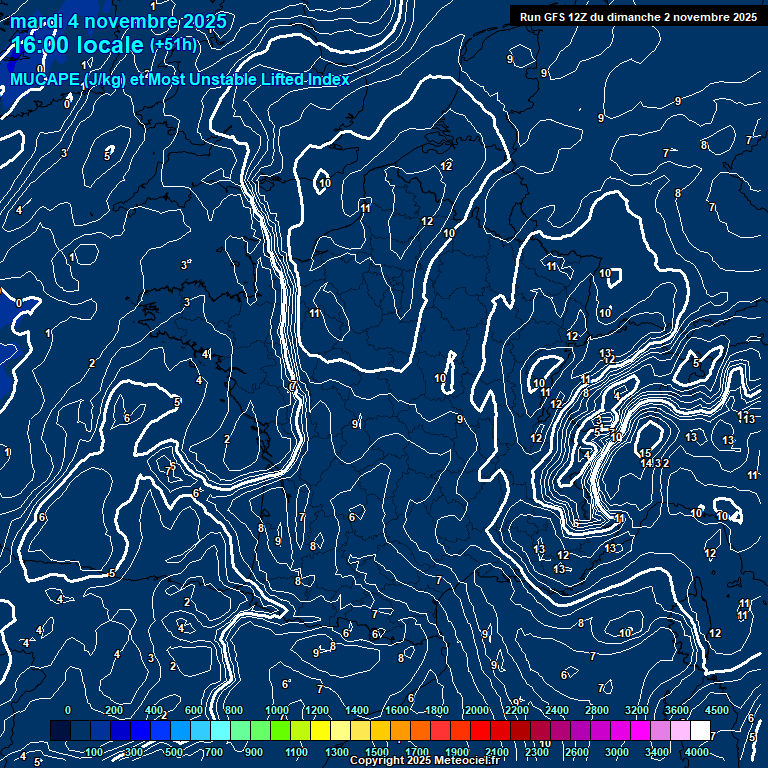
Task: Click the 'Copyright 2025 Meteociel.fr' text
Action: pos(425,761)
